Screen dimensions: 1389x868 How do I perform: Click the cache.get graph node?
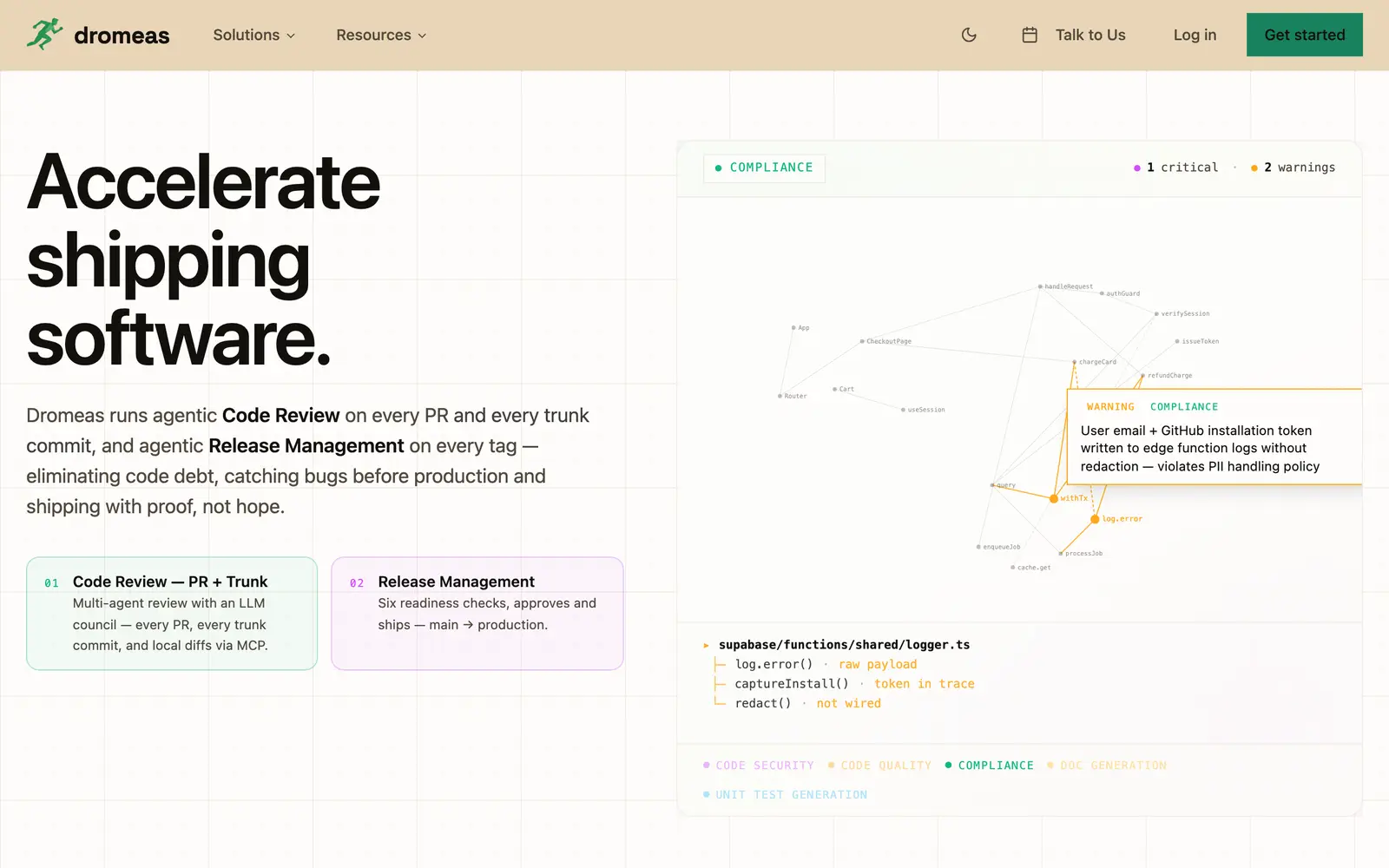pos(1013,568)
